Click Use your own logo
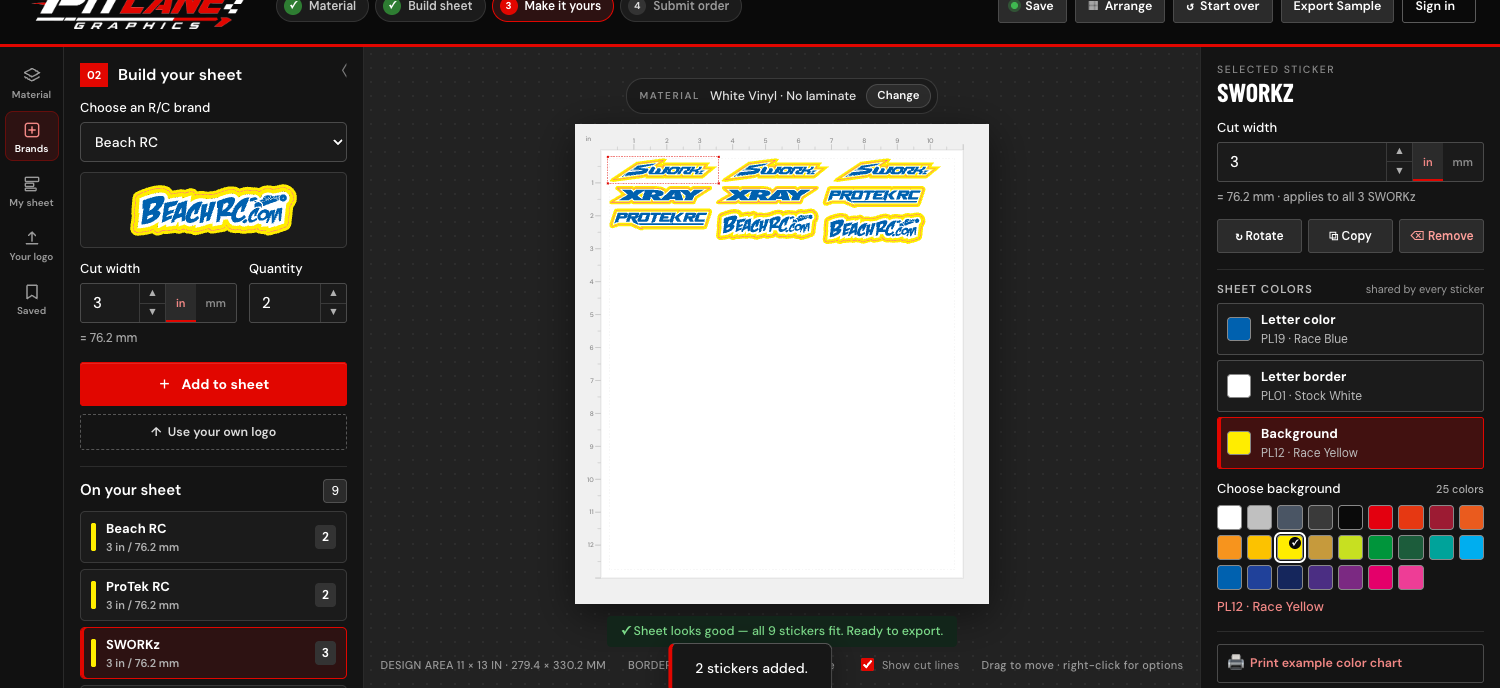This screenshot has height=688, width=1500. 213,432
